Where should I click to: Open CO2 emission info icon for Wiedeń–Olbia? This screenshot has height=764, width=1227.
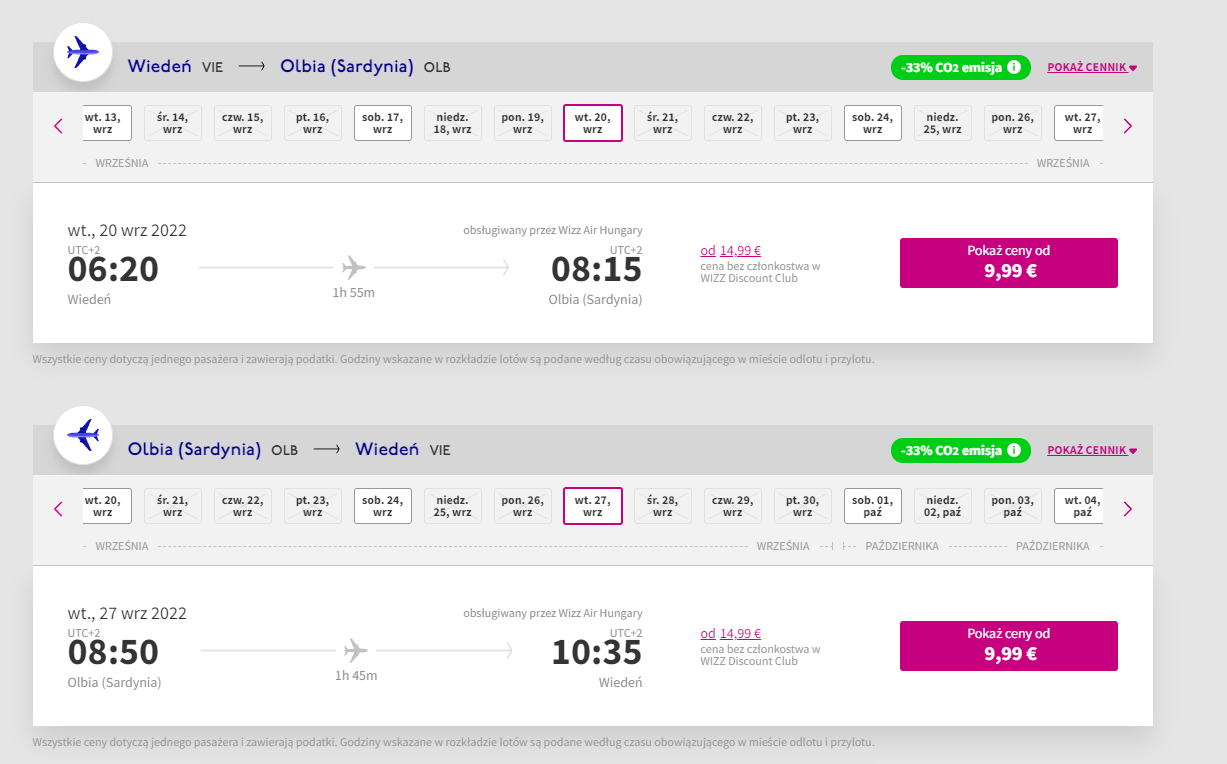[x=1014, y=67]
